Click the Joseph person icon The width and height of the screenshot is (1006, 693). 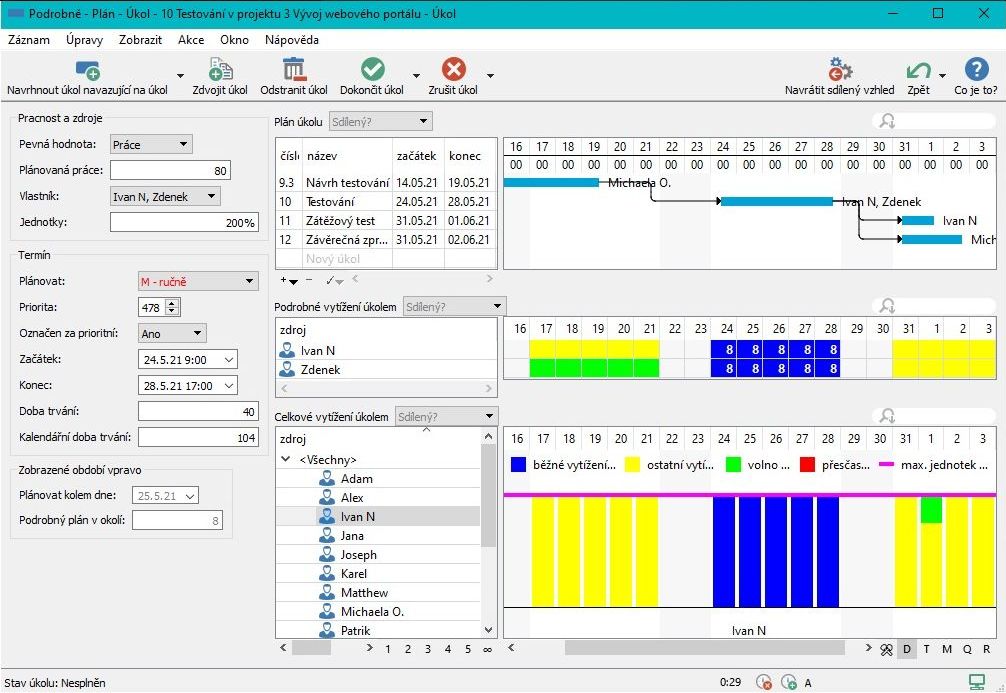coord(327,554)
